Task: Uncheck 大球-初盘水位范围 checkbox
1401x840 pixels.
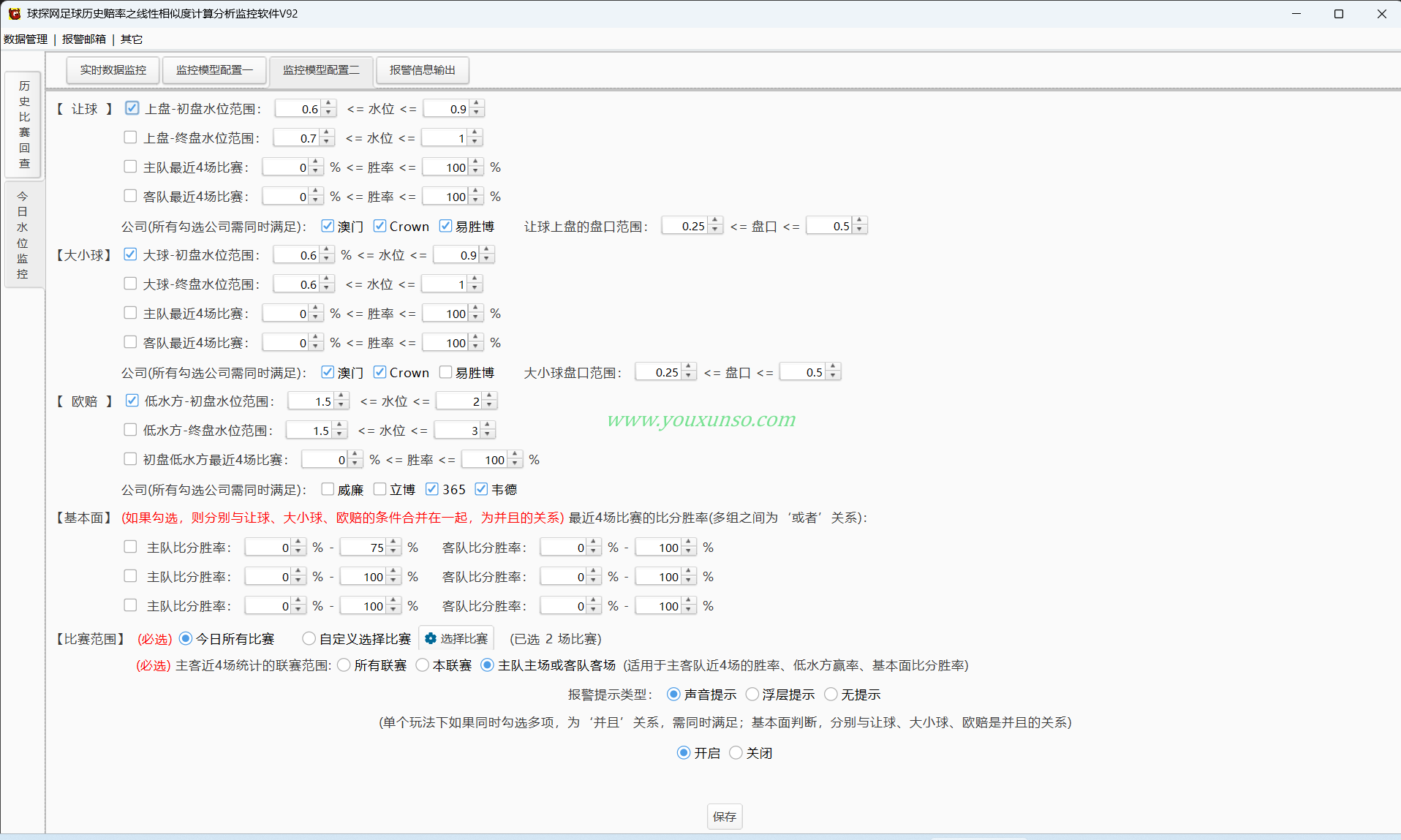Action: click(130, 254)
